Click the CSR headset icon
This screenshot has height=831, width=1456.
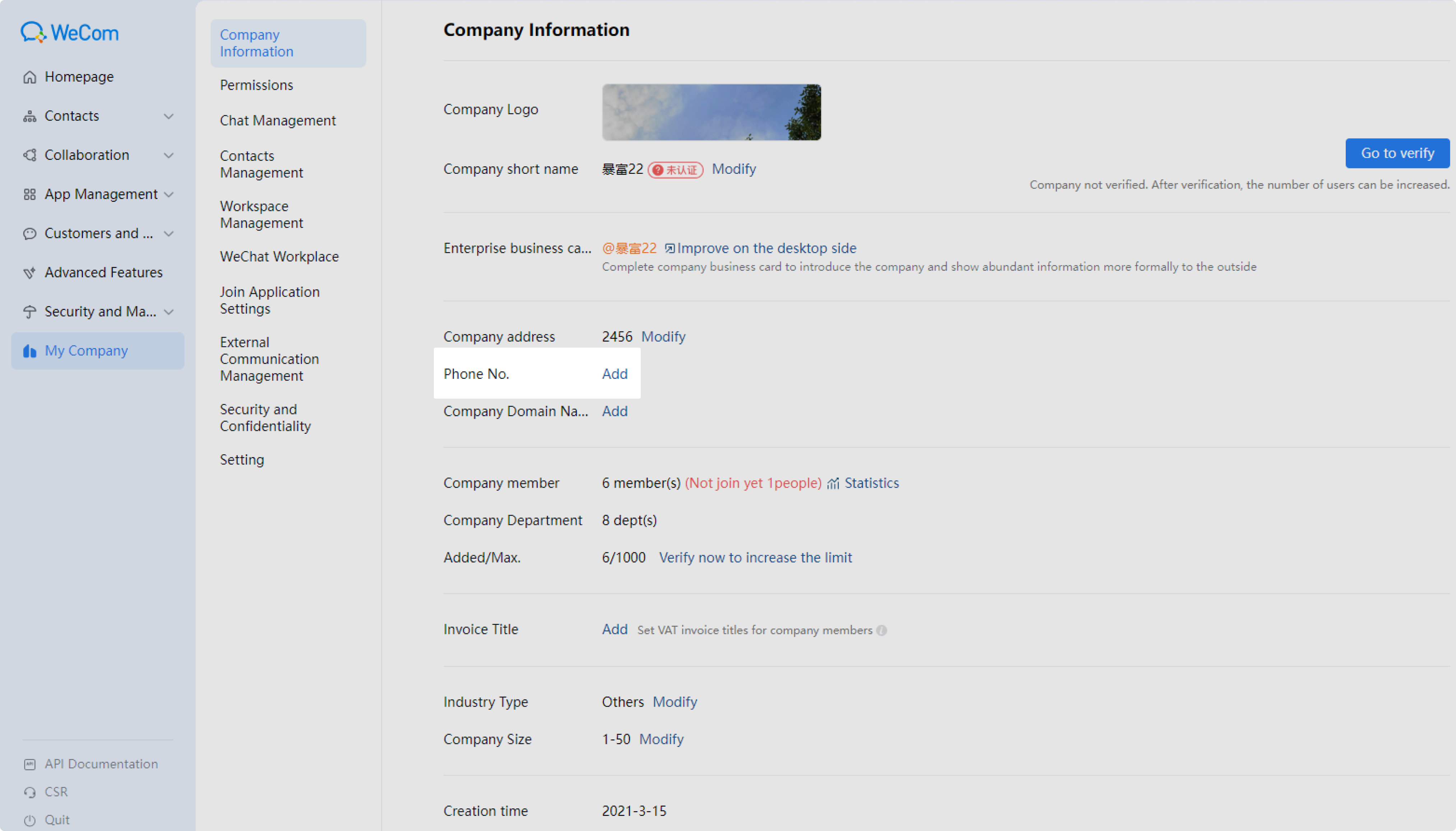click(30, 792)
